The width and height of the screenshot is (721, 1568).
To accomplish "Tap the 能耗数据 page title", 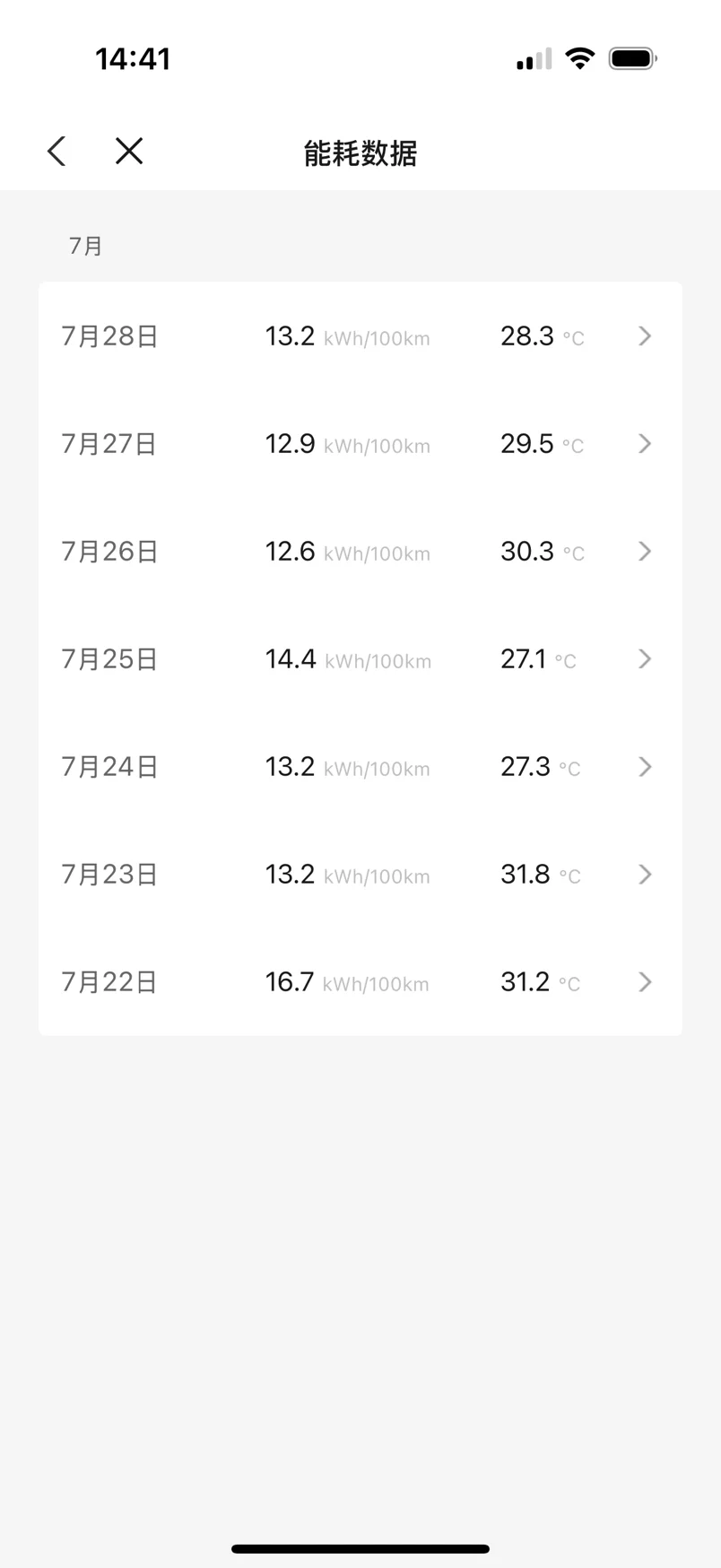I will (360, 153).
